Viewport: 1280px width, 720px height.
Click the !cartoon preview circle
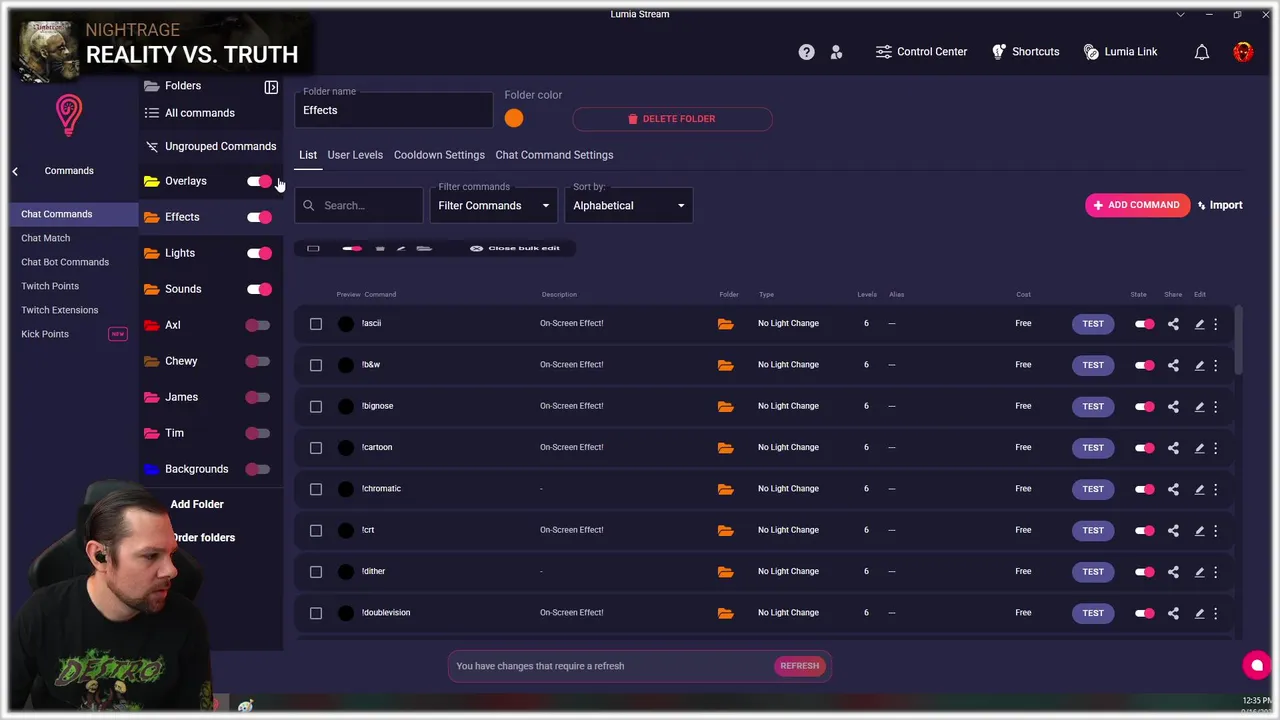point(346,448)
